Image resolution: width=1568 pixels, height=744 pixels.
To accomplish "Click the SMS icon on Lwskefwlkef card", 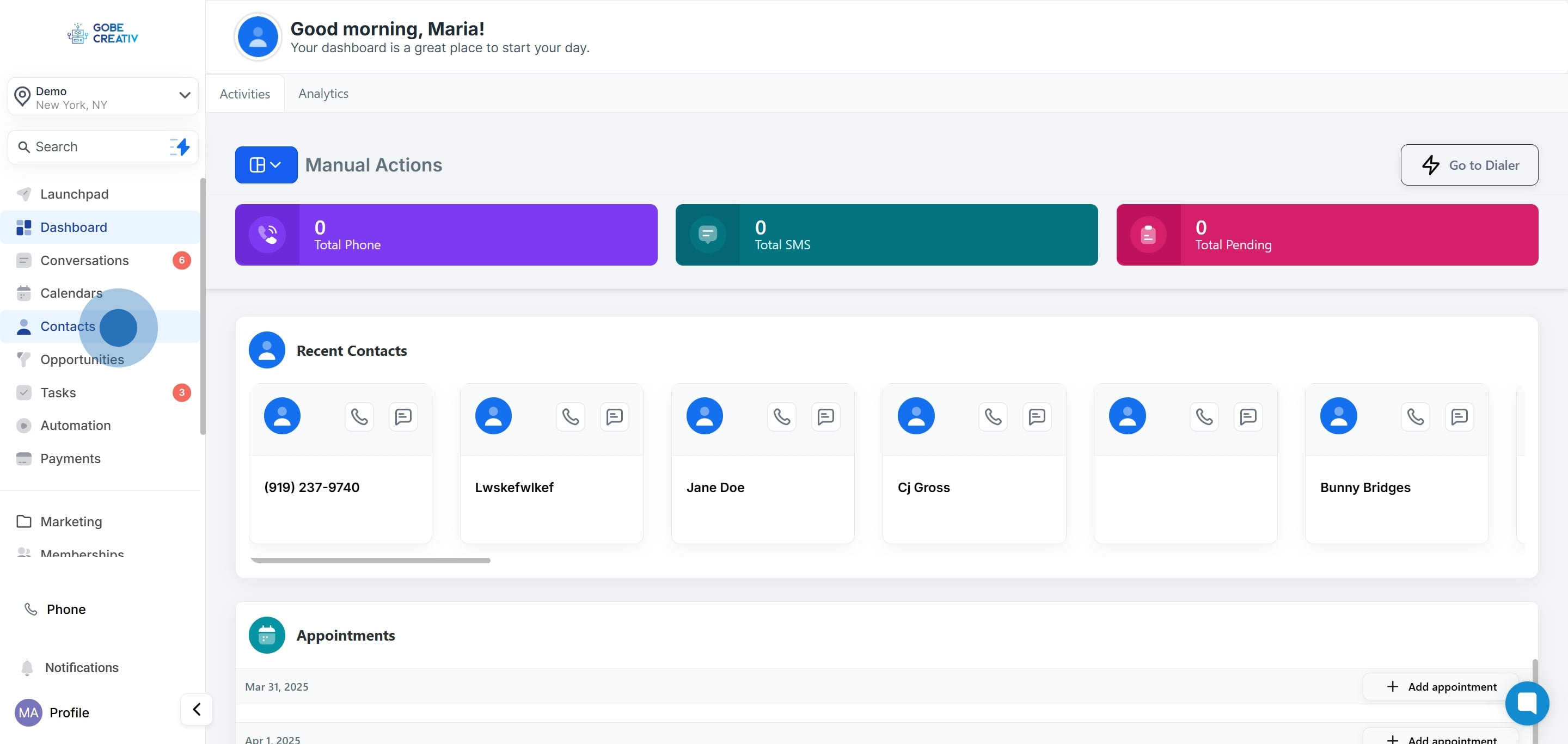I will (x=614, y=417).
